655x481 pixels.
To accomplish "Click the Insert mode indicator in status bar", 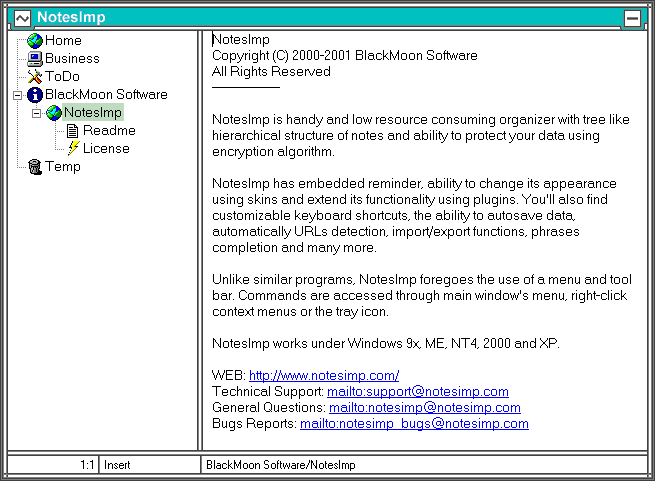I will click(x=117, y=465).
